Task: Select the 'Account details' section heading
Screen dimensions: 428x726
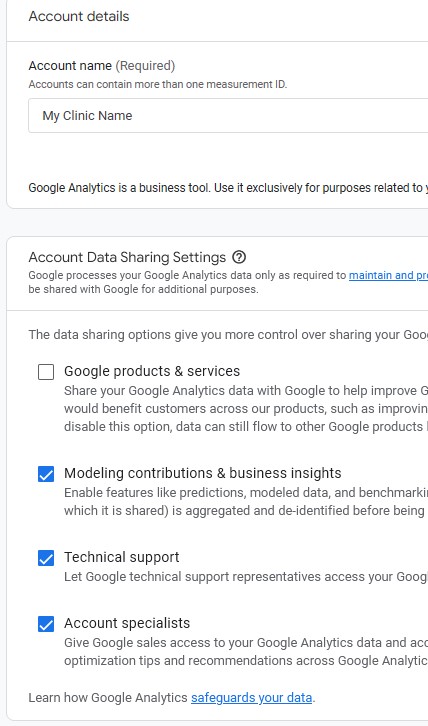Action: (79, 16)
